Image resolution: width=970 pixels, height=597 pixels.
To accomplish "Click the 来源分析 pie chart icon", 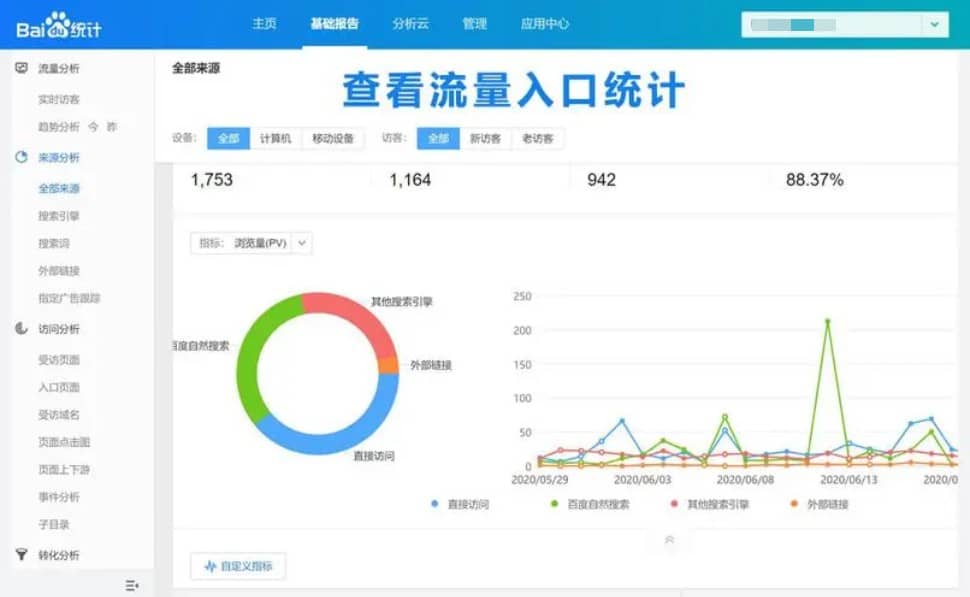I will click(x=22, y=157).
